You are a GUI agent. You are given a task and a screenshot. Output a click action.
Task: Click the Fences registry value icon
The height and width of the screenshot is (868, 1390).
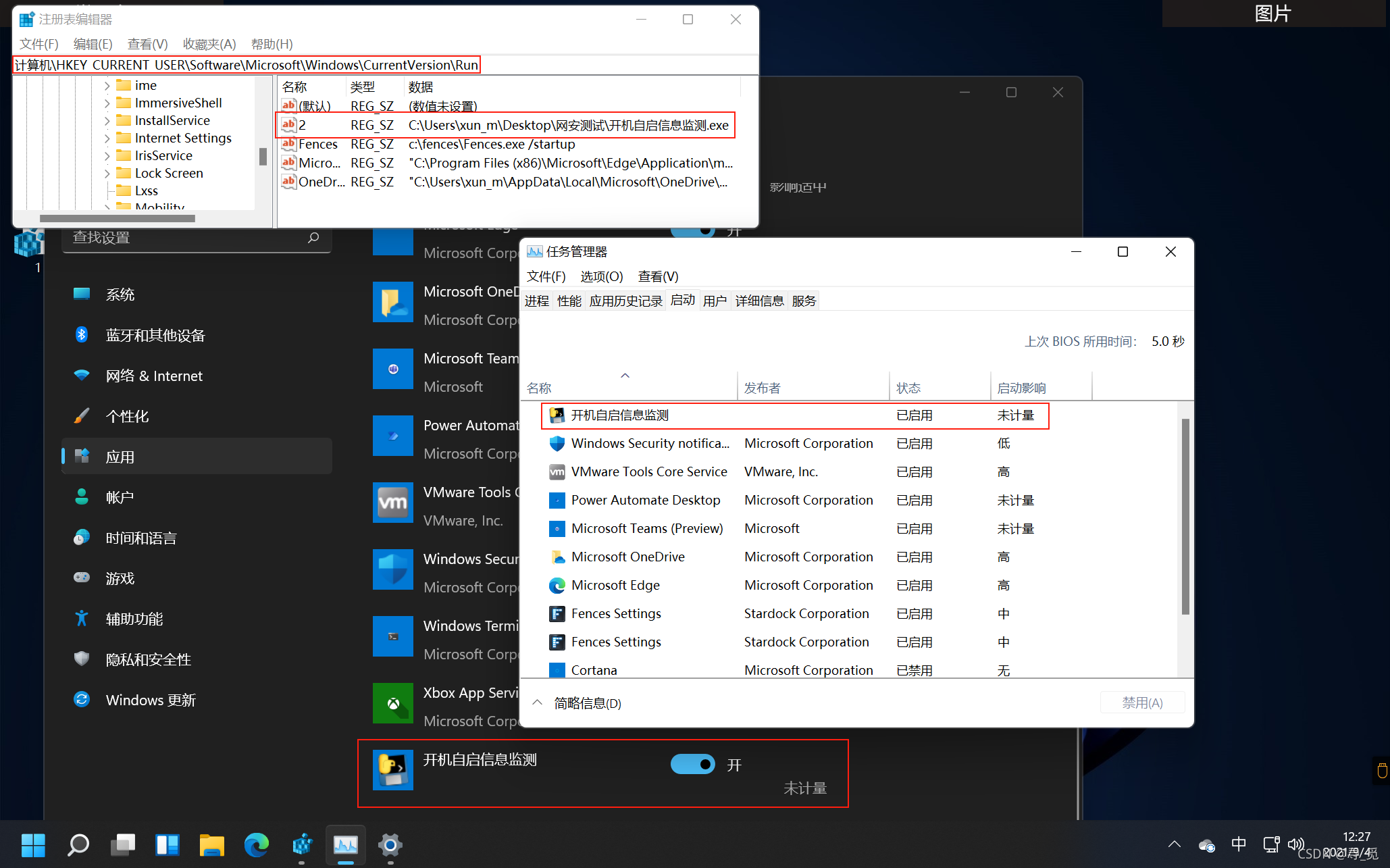click(289, 144)
